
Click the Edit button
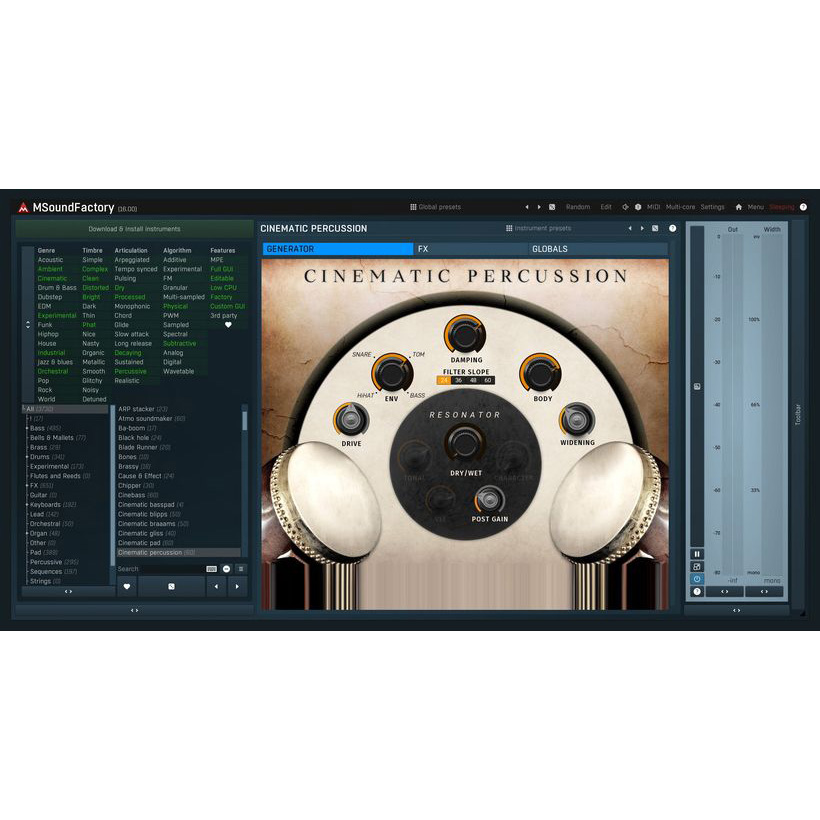click(x=606, y=207)
